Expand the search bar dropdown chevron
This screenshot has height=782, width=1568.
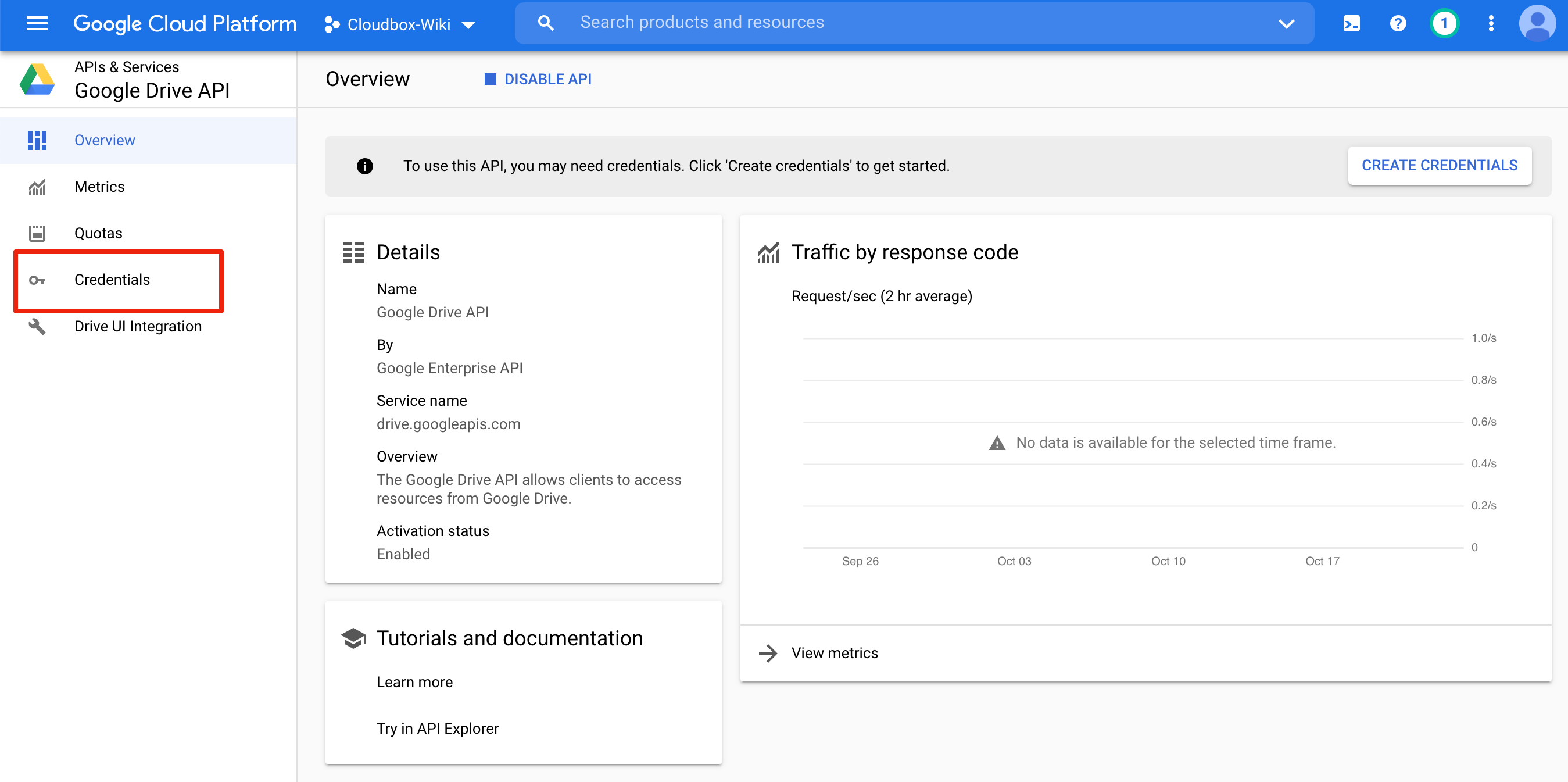tap(1286, 24)
